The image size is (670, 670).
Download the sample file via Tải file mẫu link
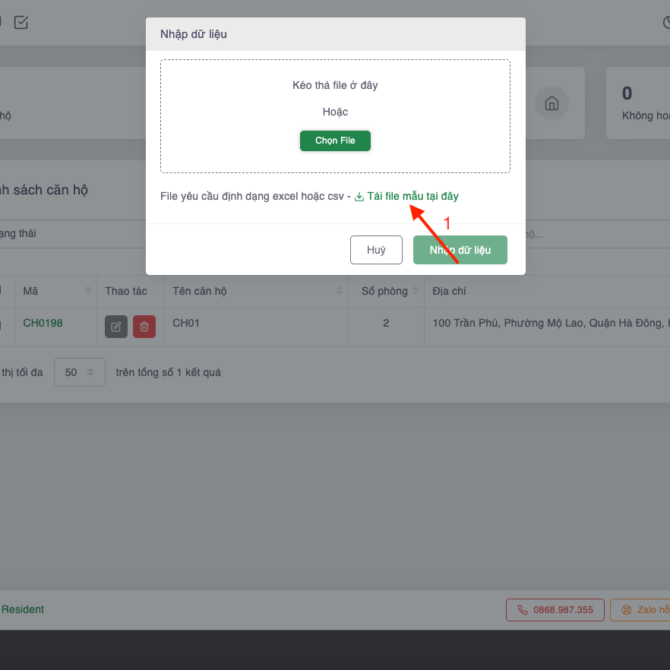pyautogui.click(x=412, y=197)
